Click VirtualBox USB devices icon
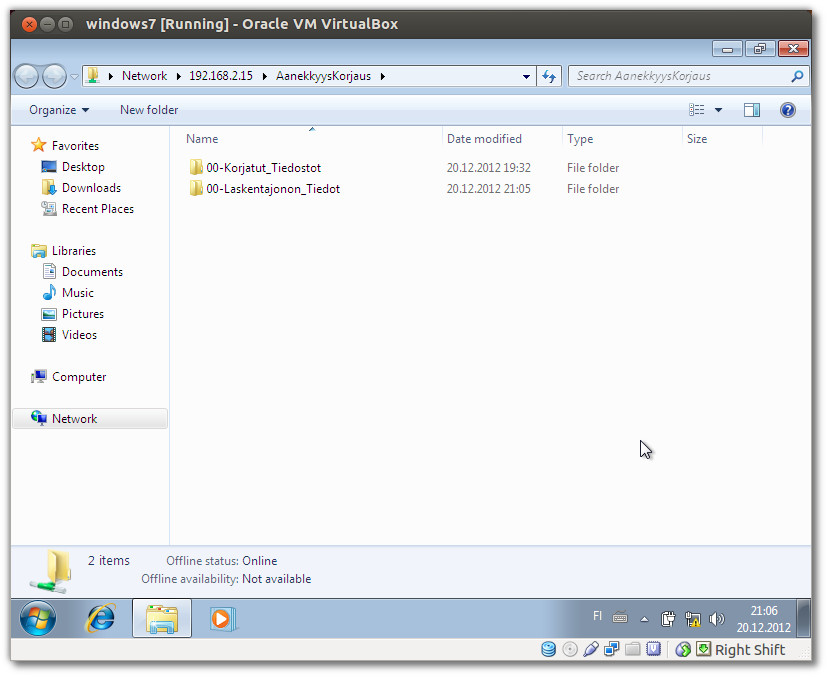Image resolution: width=828 pixels, height=677 pixels. (590, 650)
